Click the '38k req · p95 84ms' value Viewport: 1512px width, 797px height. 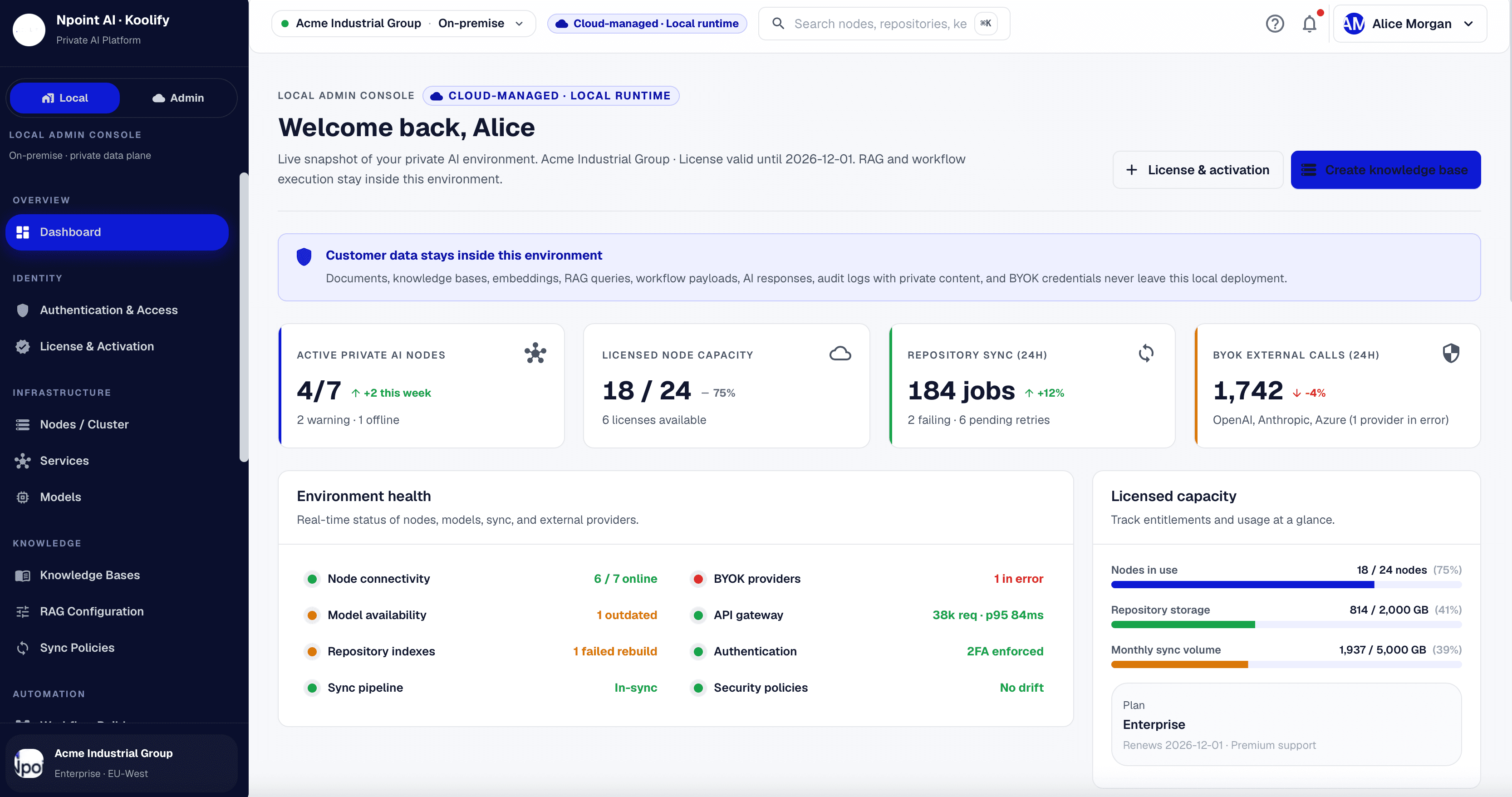coord(988,615)
